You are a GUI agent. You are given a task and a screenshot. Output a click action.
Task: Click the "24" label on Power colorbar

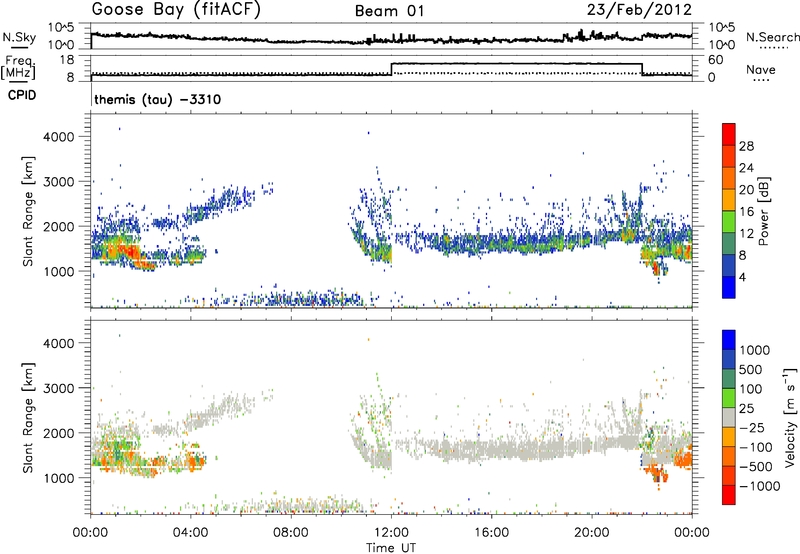pos(746,168)
